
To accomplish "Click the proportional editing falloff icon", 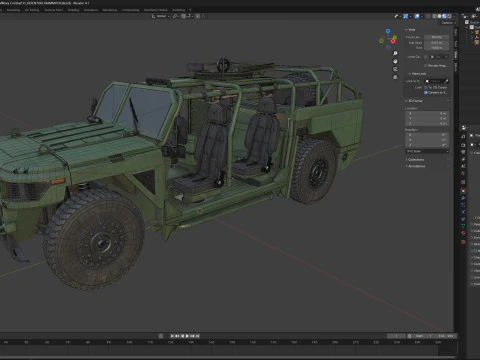I will (203, 16).
